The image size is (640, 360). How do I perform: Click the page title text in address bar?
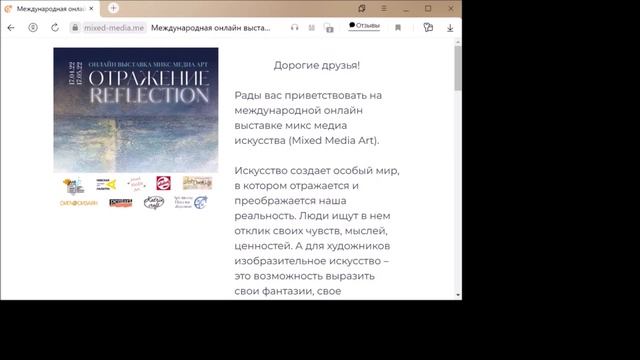click(211, 28)
